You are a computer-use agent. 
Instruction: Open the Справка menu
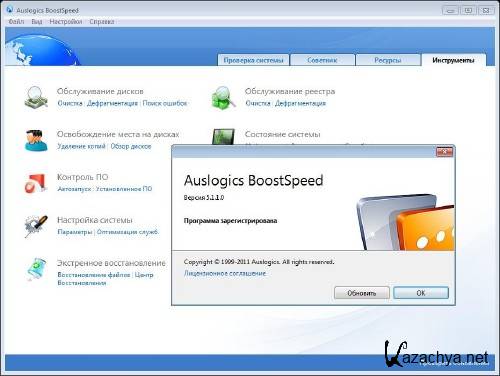coord(102,22)
